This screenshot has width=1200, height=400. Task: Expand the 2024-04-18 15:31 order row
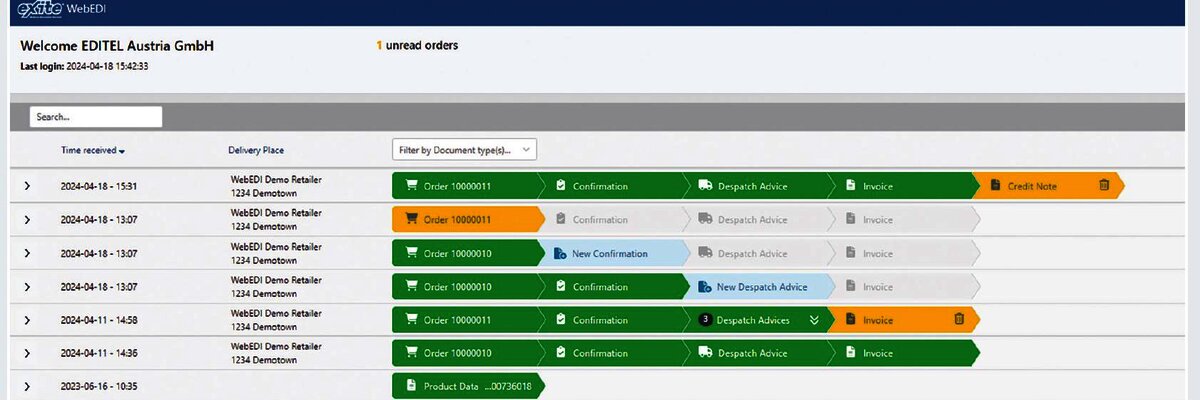pyautogui.click(x=27, y=186)
